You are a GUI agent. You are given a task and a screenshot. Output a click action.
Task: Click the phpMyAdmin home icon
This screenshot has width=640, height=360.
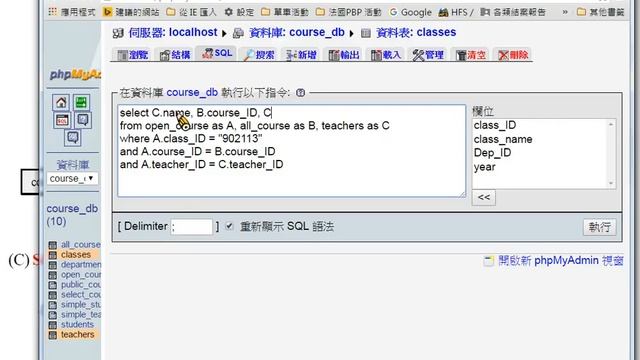61,102
